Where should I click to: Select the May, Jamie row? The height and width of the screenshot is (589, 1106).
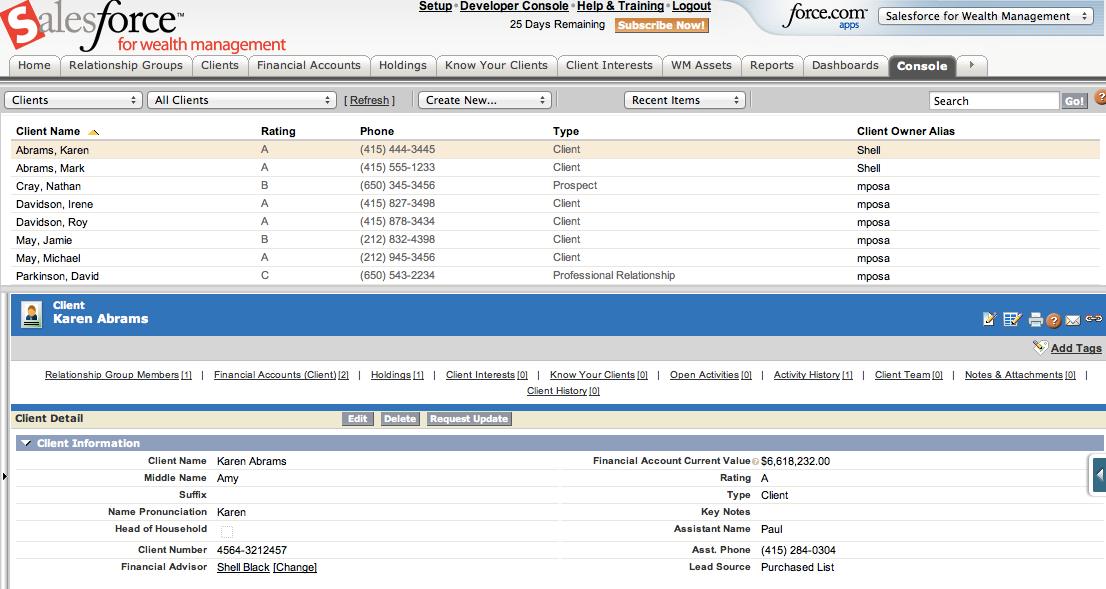tap(555, 240)
